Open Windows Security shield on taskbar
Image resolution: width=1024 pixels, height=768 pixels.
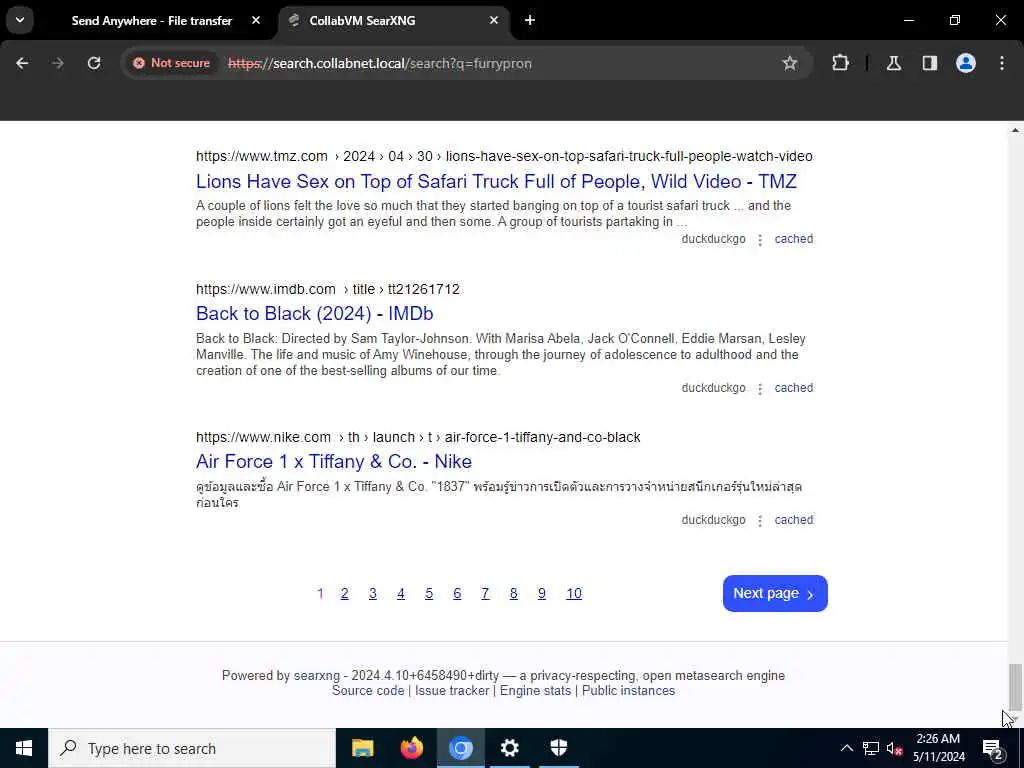click(558, 748)
